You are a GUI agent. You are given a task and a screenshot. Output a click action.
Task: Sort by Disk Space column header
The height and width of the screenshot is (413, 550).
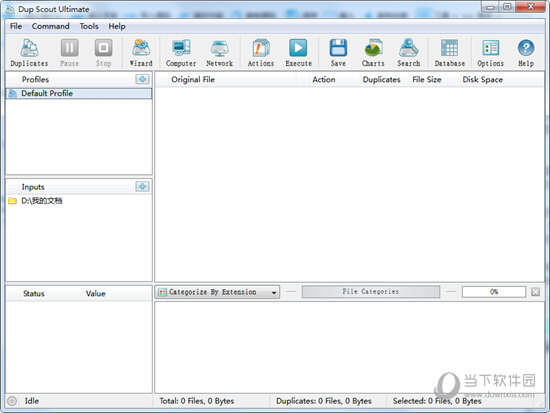tap(483, 80)
